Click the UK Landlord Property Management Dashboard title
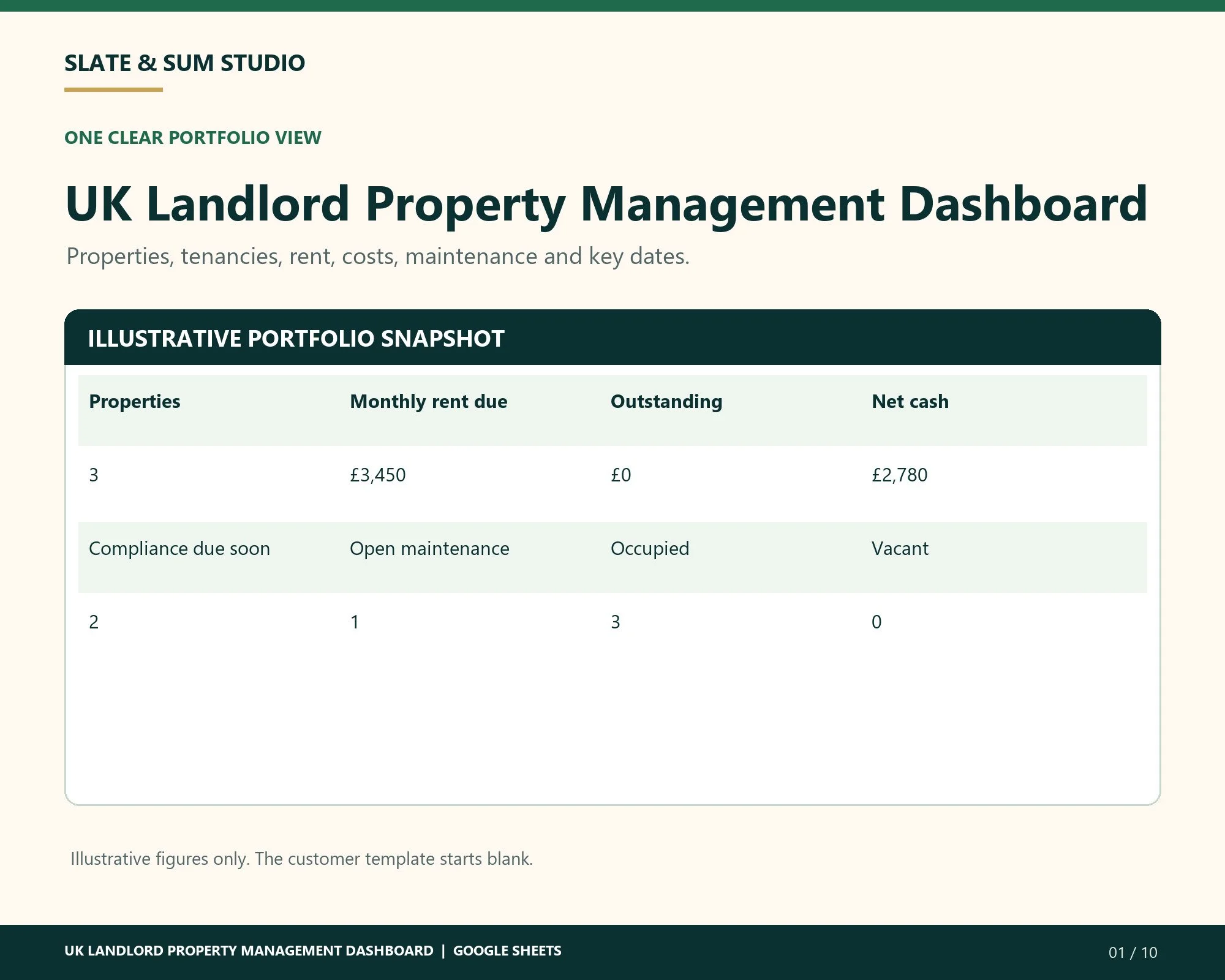The height and width of the screenshot is (980, 1225). tap(606, 205)
